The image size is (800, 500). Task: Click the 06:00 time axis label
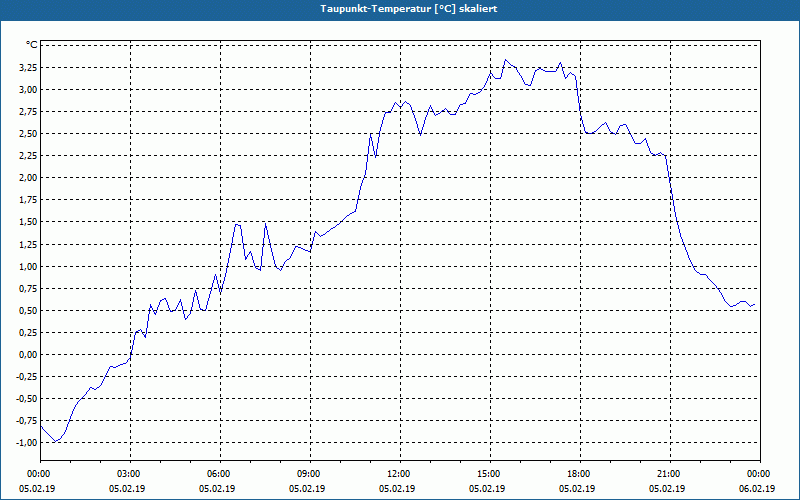tap(220, 474)
